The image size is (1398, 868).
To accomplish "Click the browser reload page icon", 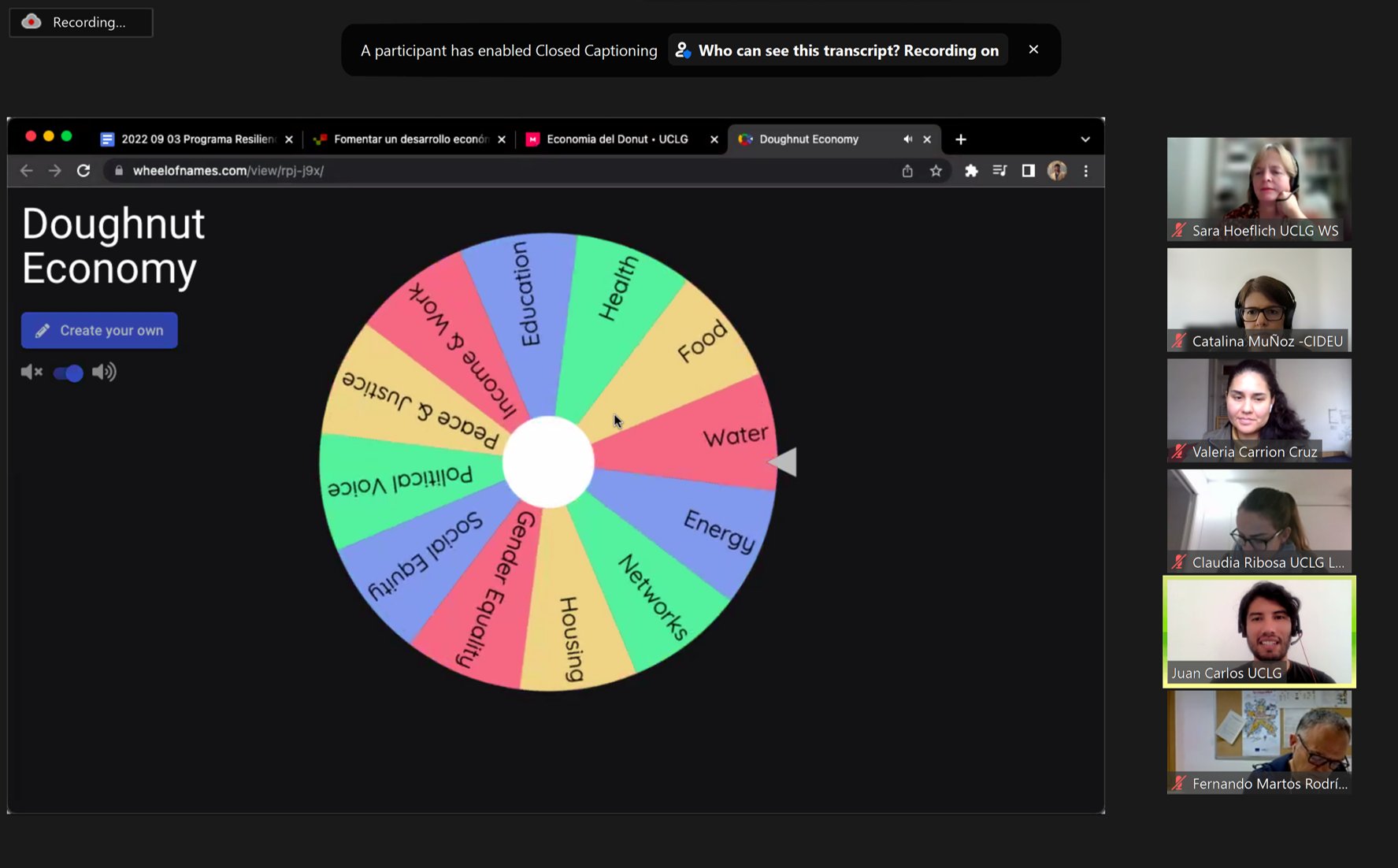I will point(83,171).
